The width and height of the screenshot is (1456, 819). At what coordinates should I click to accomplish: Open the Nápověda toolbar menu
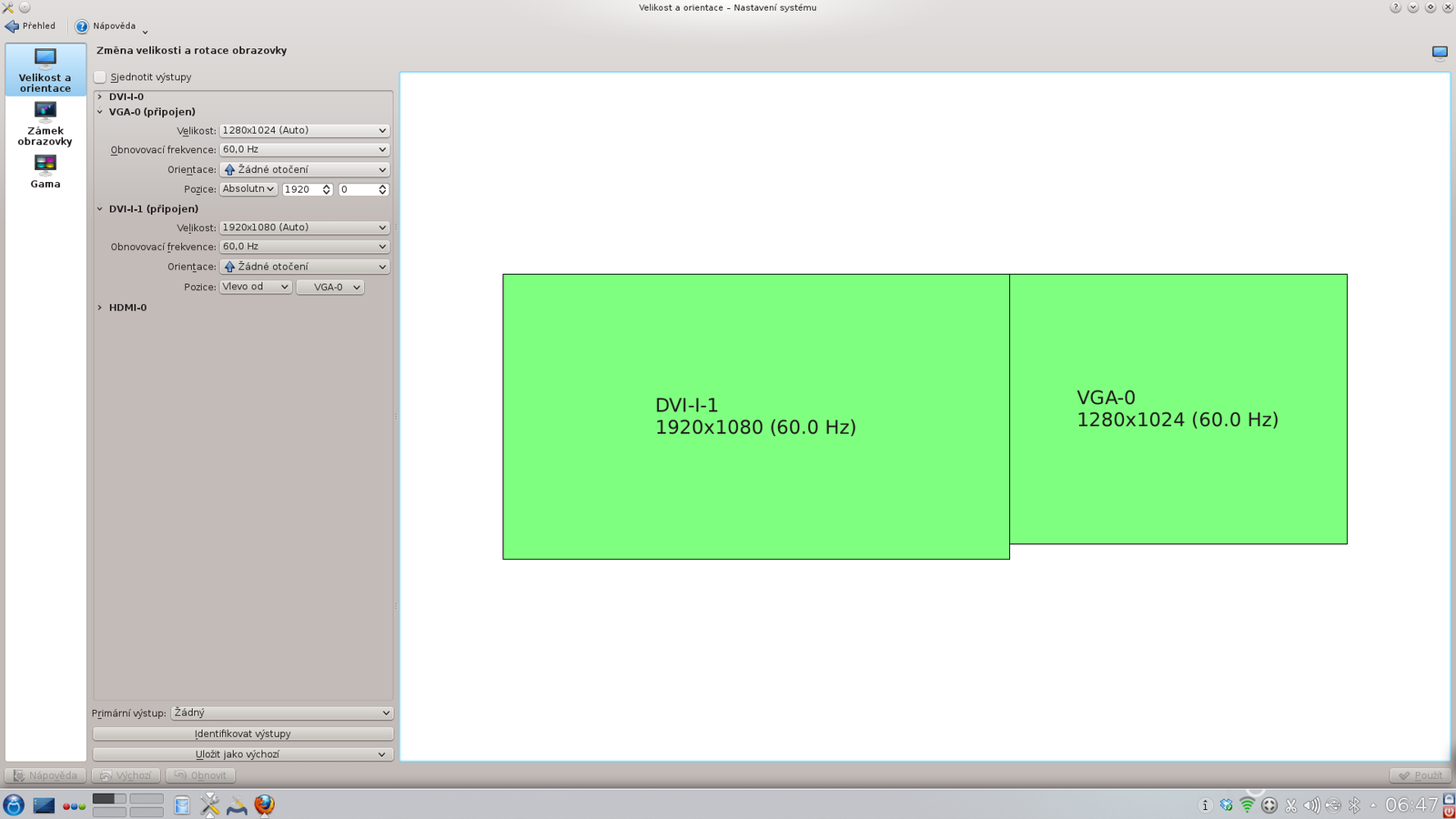pyautogui.click(x=111, y=26)
